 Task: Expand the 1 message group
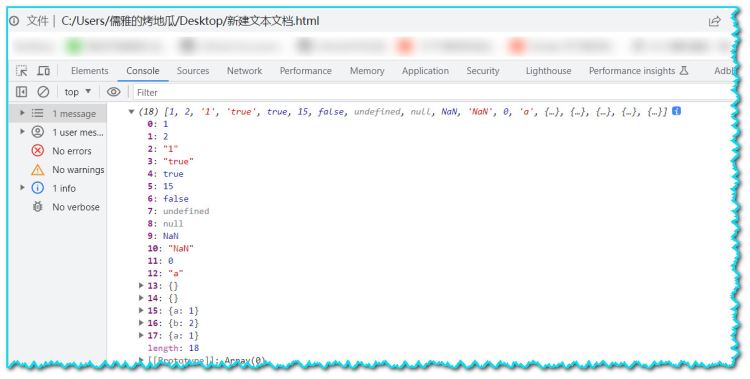[22, 113]
